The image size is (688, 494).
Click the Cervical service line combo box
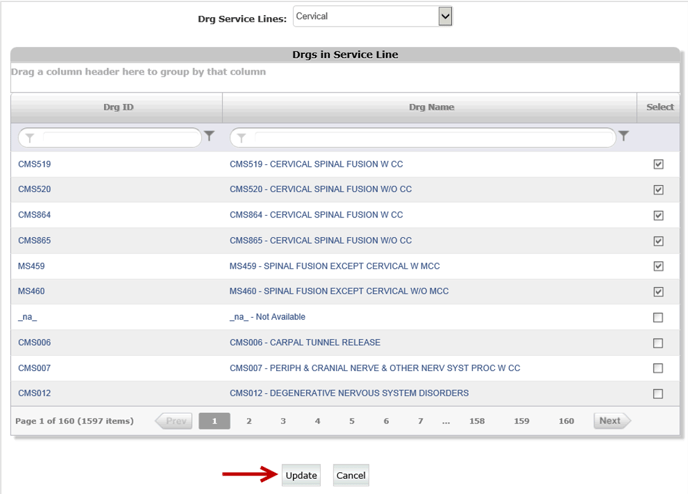[373, 17]
